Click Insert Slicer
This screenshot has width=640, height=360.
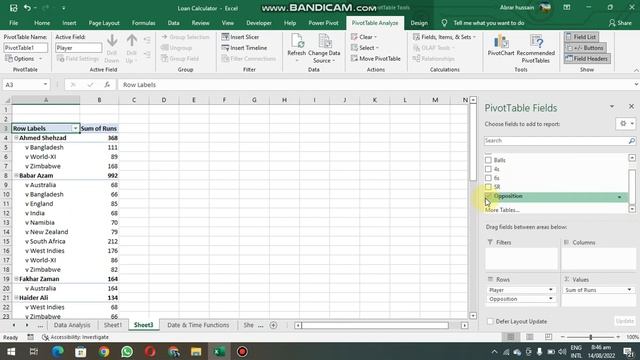pos(240,37)
